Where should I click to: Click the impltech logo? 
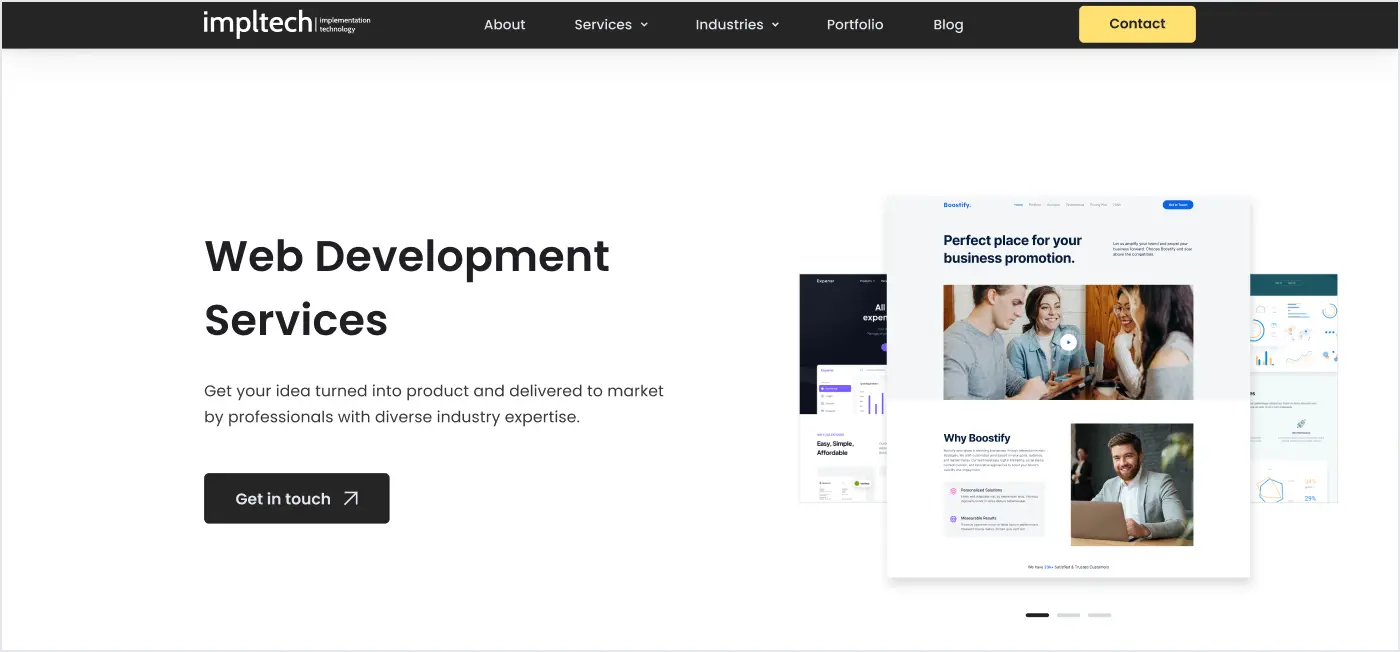pyautogui.click(x=286, y=23)
